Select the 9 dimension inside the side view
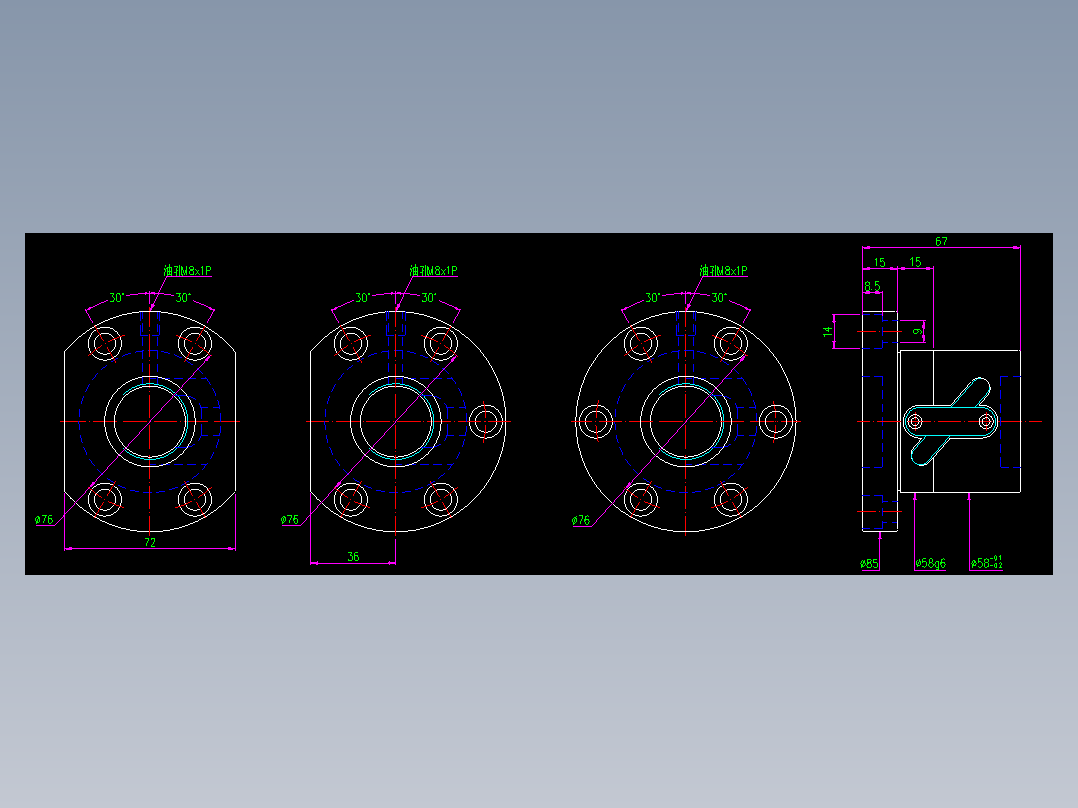 [917, 331]
